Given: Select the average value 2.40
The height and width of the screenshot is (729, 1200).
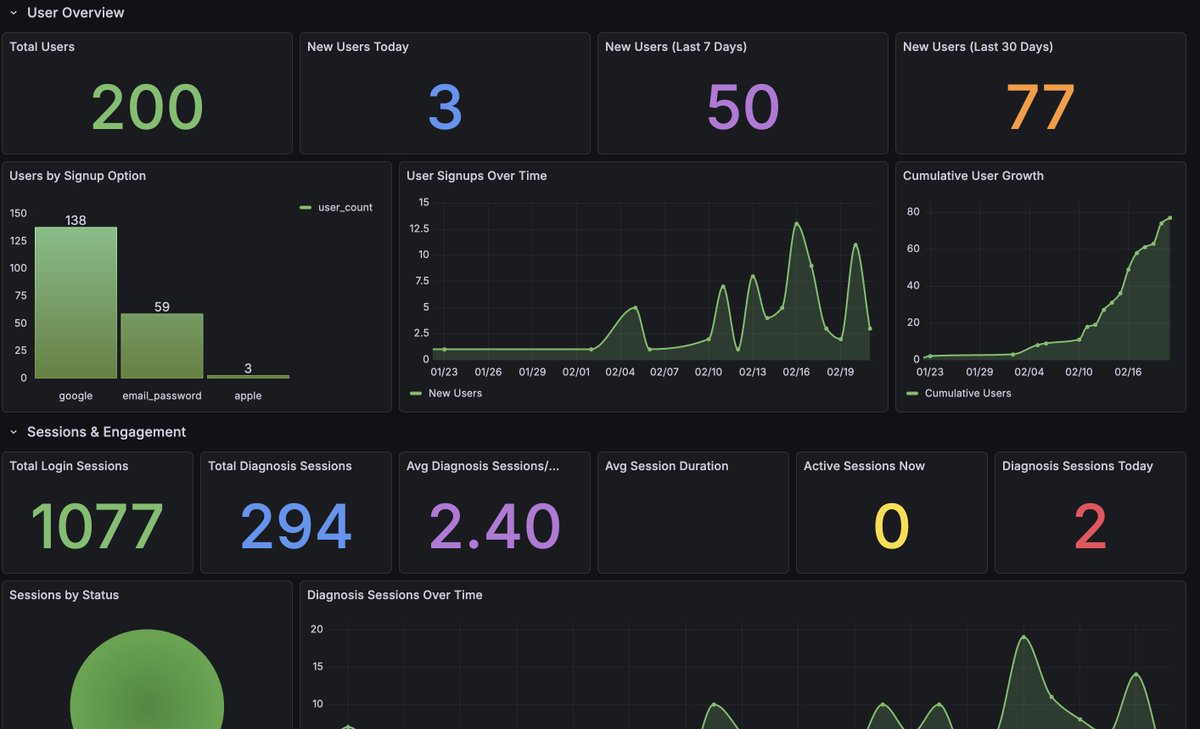Looking at the screenshot, I should [495, 526].
